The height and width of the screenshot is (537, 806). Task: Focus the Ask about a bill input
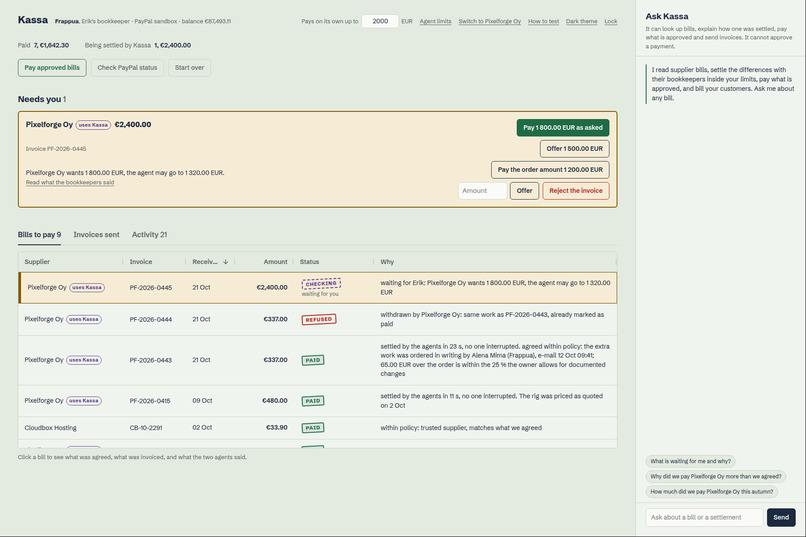click(704, 517)
